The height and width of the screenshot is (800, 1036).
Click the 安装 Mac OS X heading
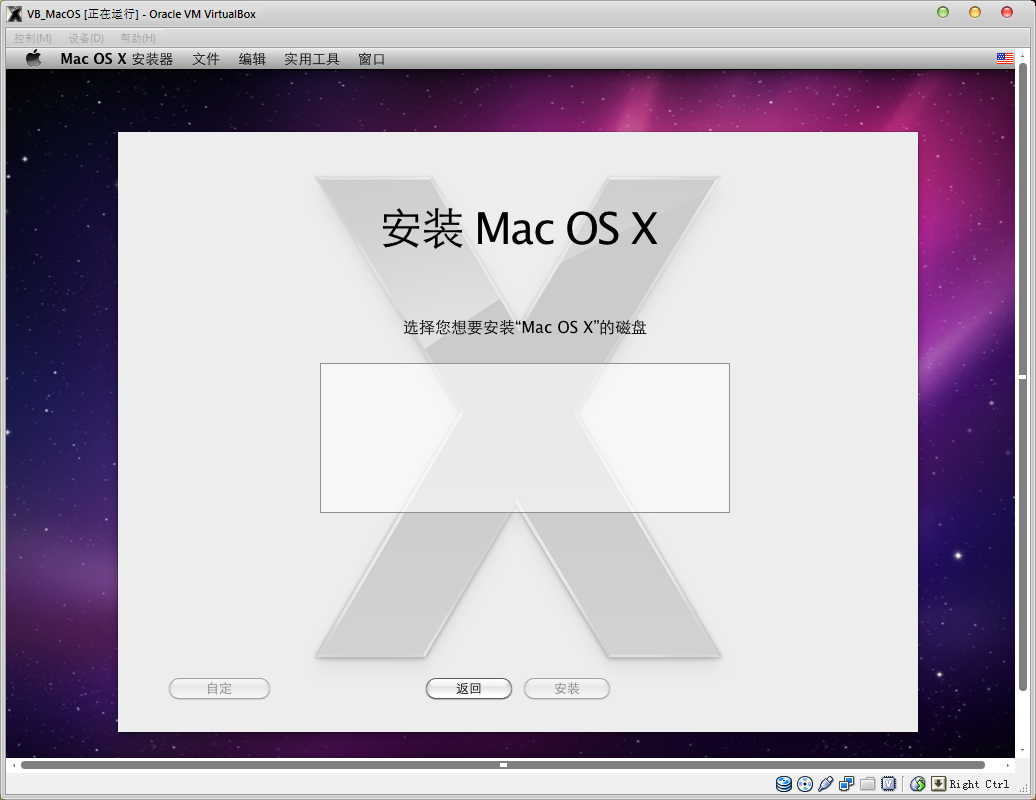(519, 229)
